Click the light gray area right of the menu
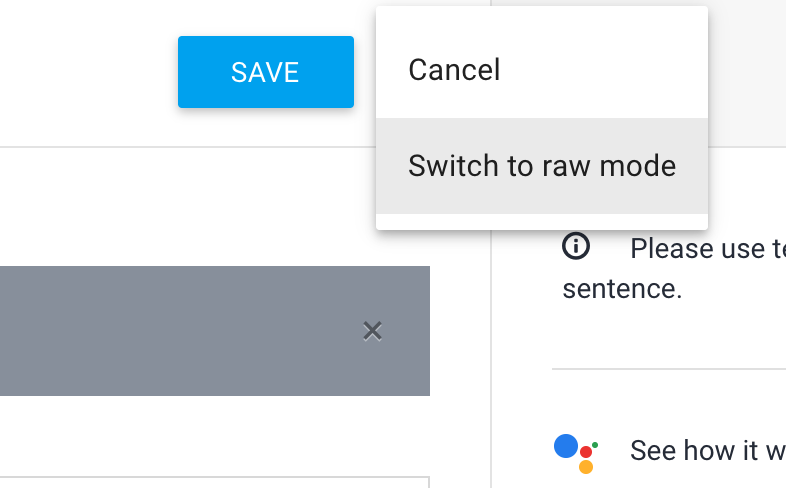Viewport: 786px width, 488px height. pos(747,70)
